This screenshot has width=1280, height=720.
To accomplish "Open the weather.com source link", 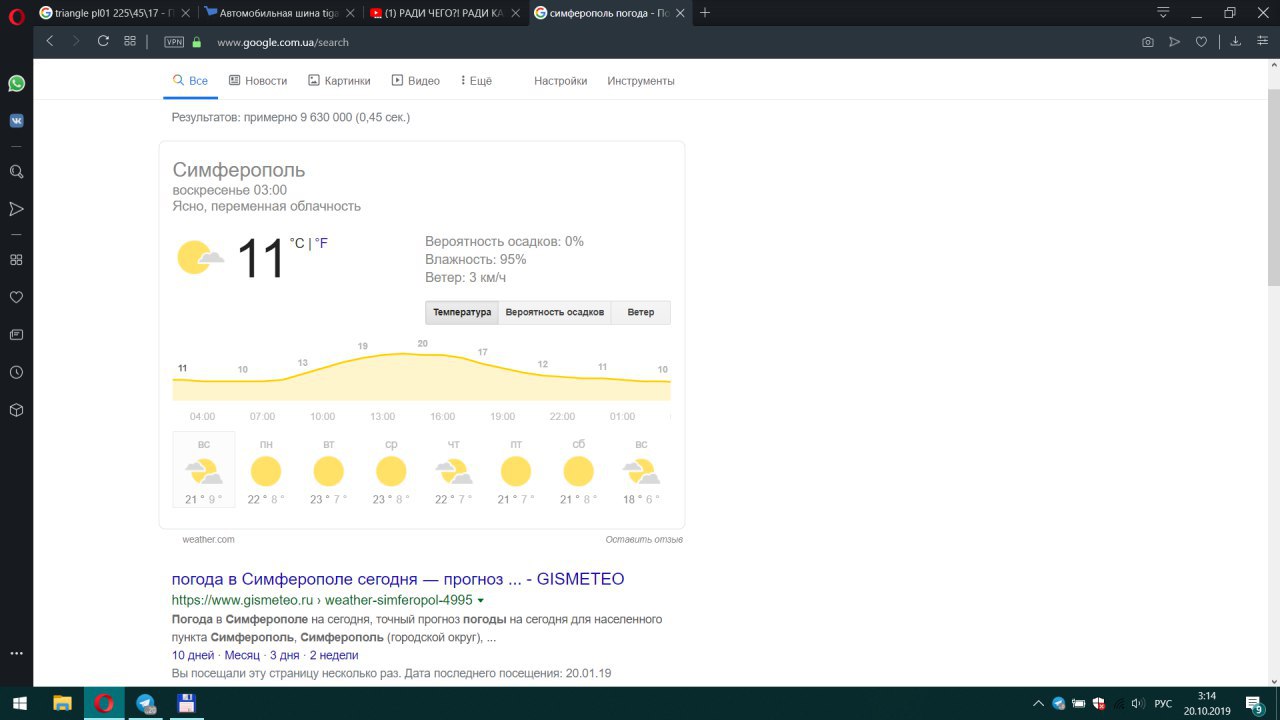I will coord(208,539).
